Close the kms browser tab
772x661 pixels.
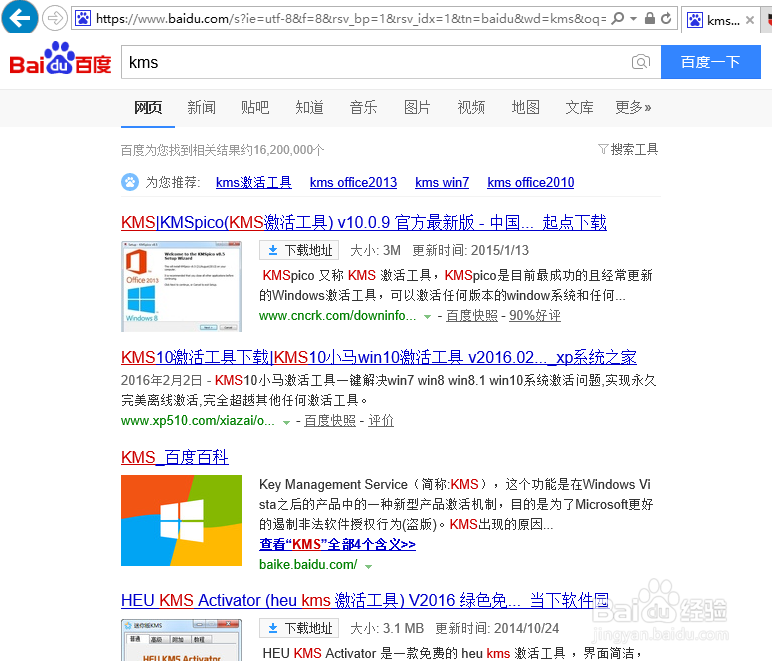[x=750, y=20]
